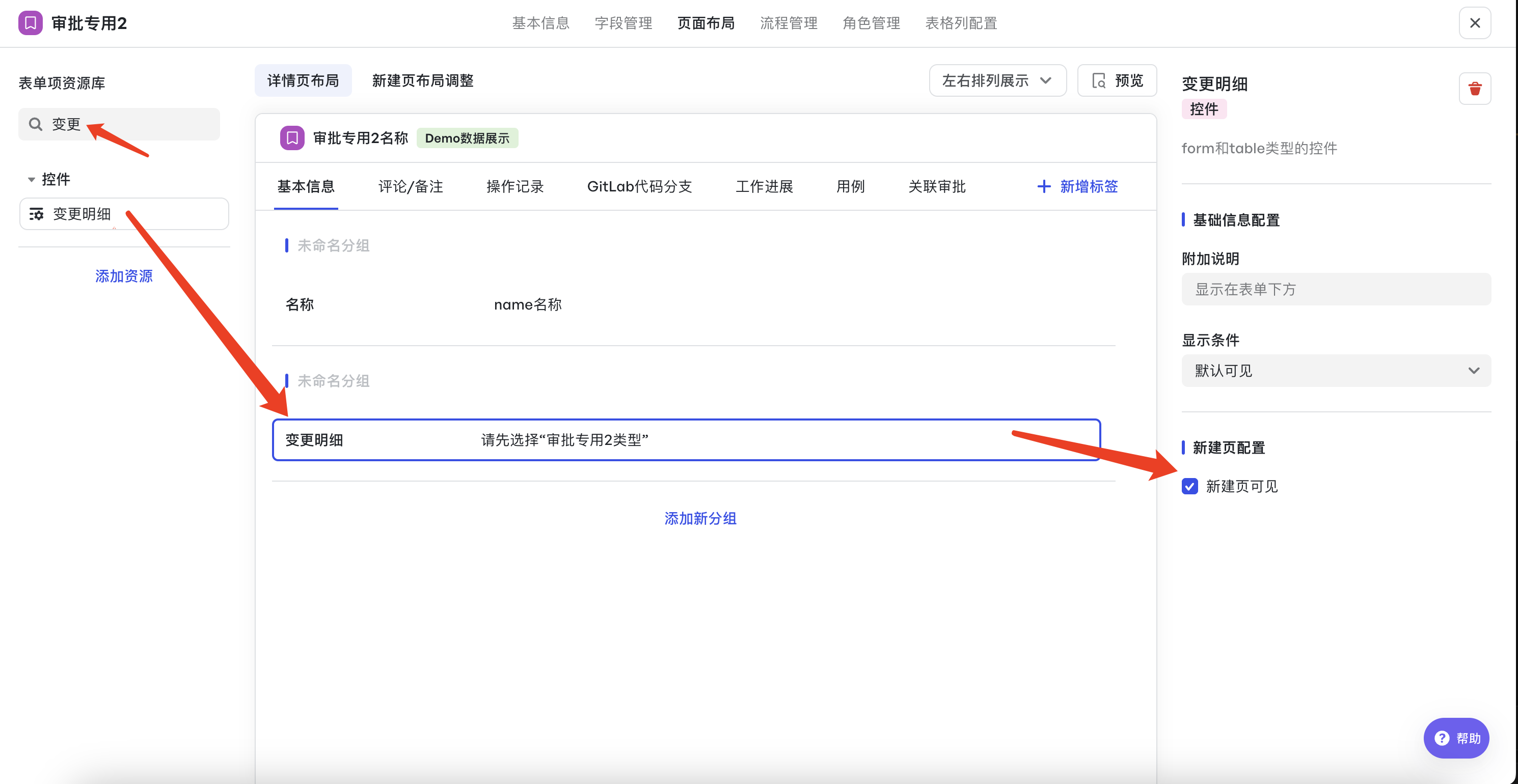Close the configuration dialog with X
This screenshot has height=784, width=1518.
coord(1475,23)
